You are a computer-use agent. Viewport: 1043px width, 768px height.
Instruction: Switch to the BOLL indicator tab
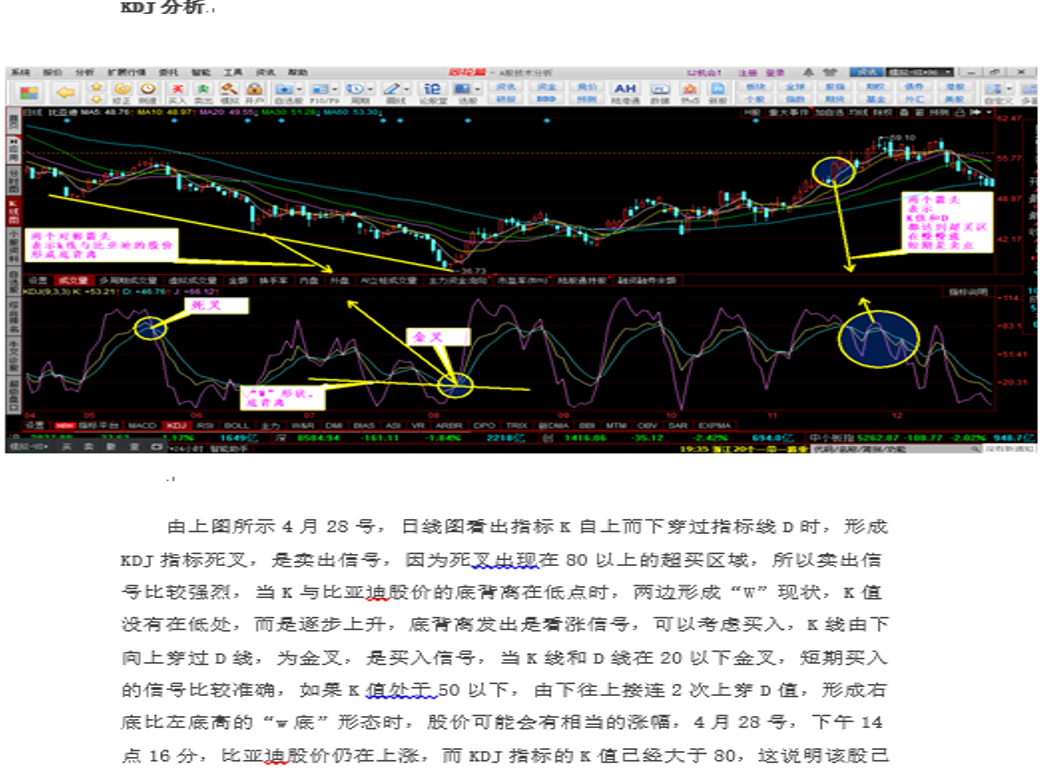[x=236, y=426]
